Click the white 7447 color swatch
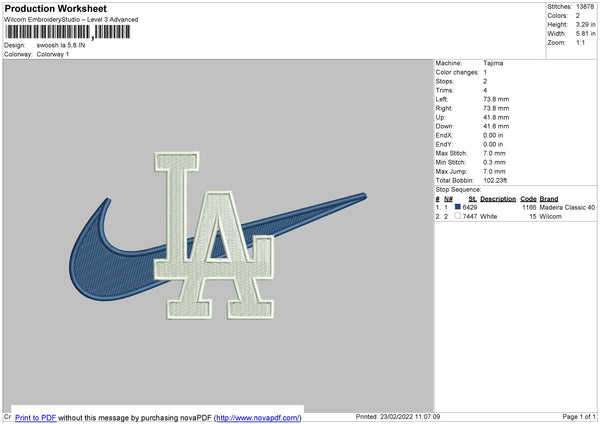 click(x=458, y=216)
